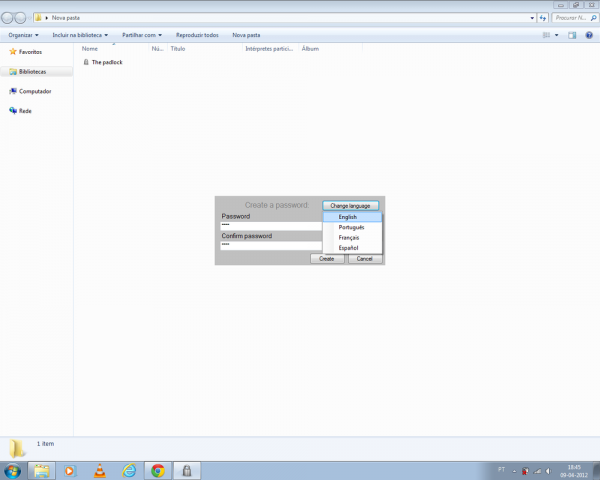
Task: Click the folder icon in details pane
Action: click(17, 449)
